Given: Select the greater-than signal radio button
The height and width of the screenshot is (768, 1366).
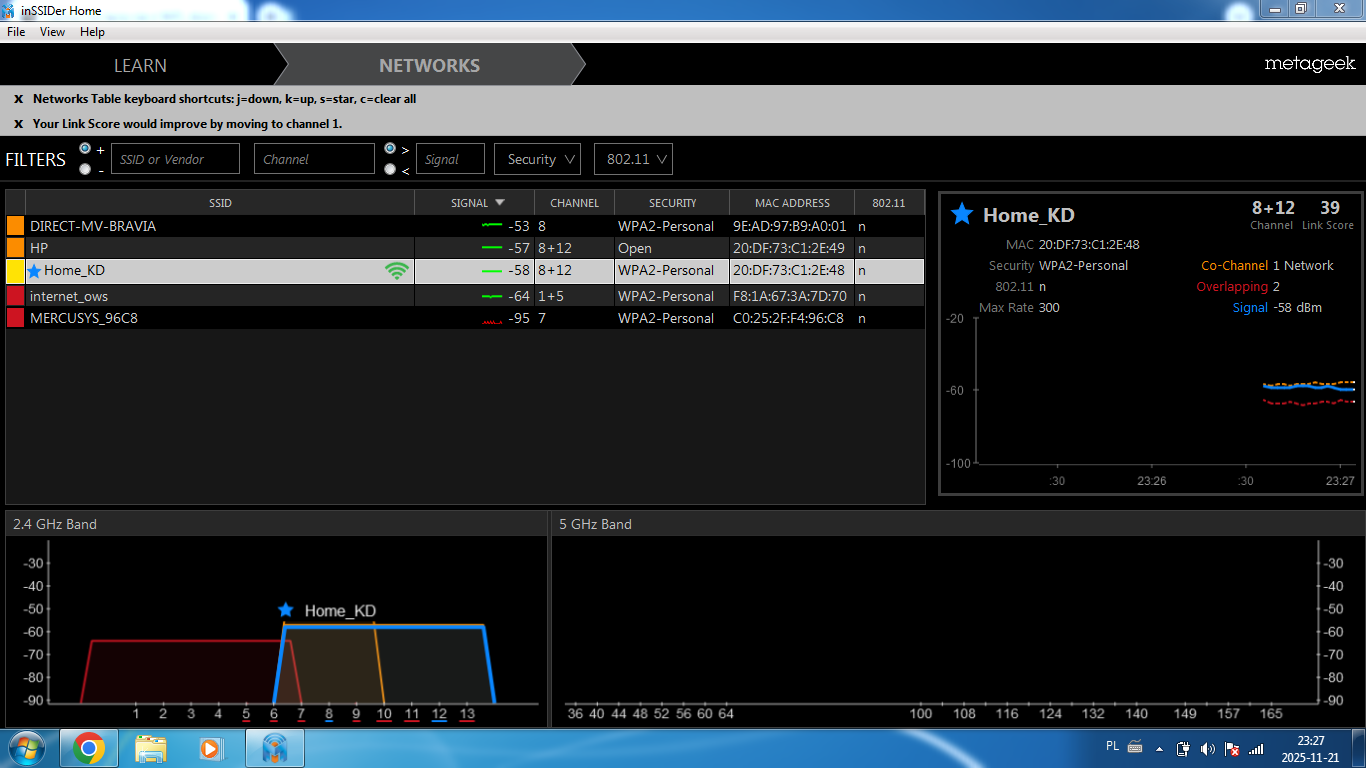Looking at the screenshot, I should pos(390,148).
